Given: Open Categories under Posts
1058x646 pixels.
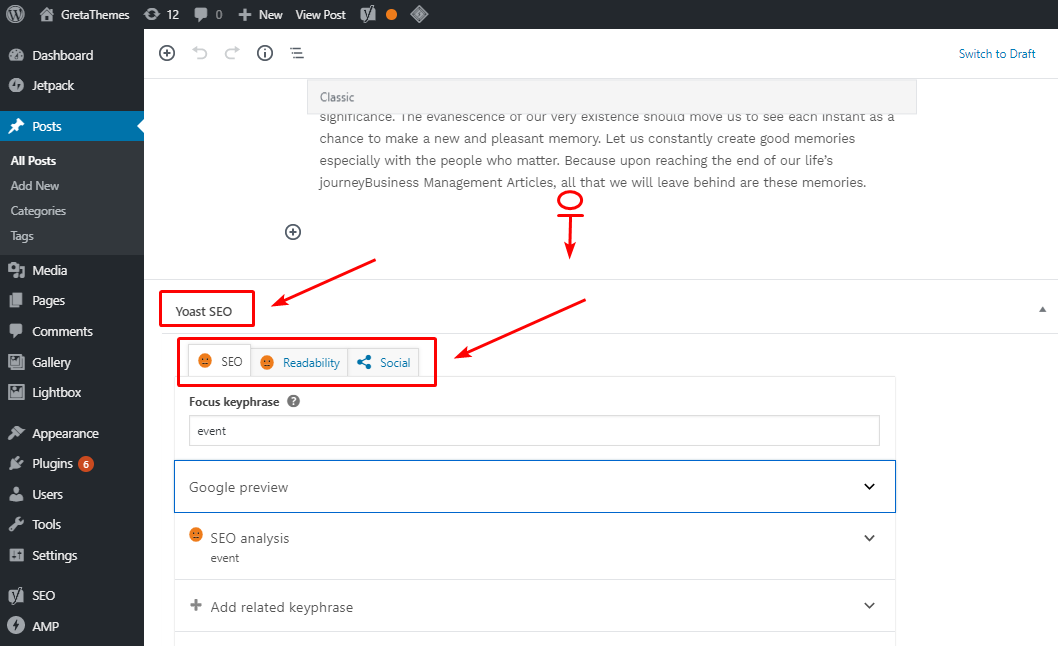Looking at the screenshot, I should pos(38,211).
